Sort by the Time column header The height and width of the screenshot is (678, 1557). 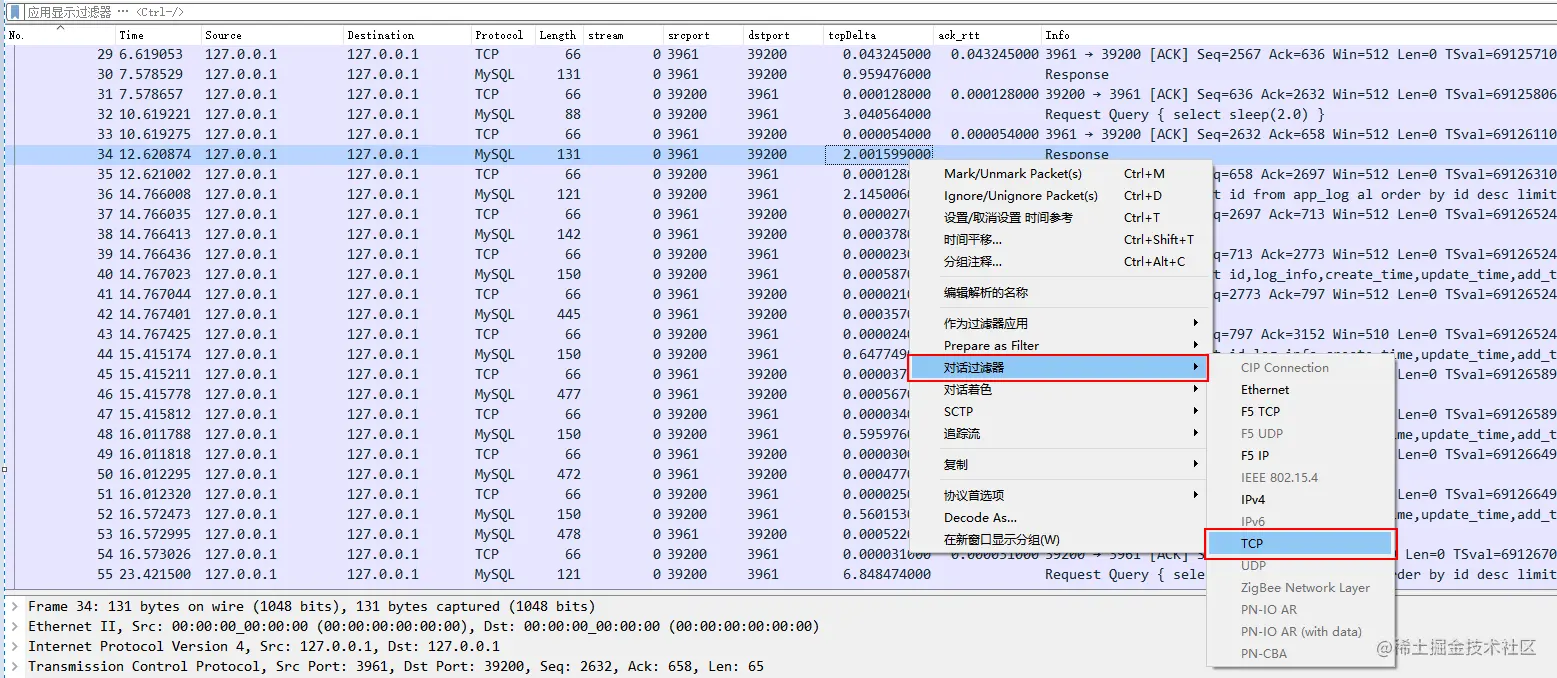(158, 35)
